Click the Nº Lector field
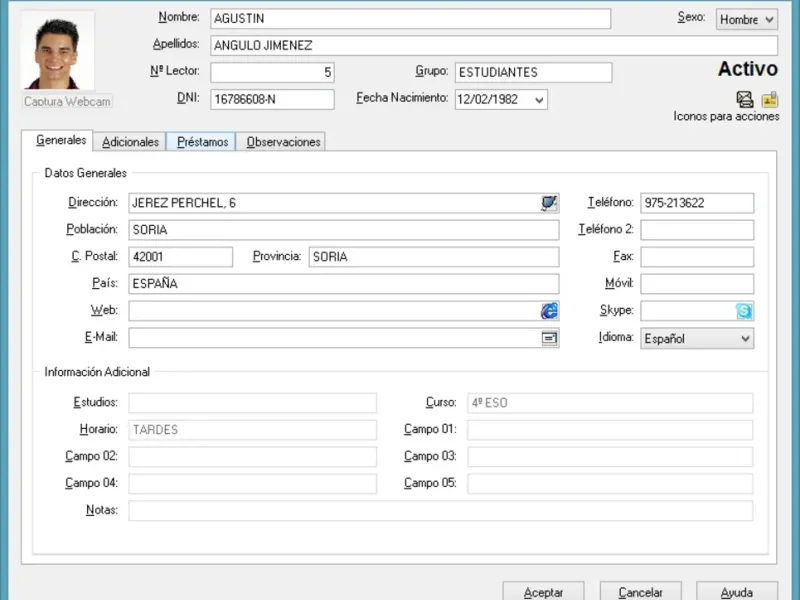 click(x=272, y=72)
